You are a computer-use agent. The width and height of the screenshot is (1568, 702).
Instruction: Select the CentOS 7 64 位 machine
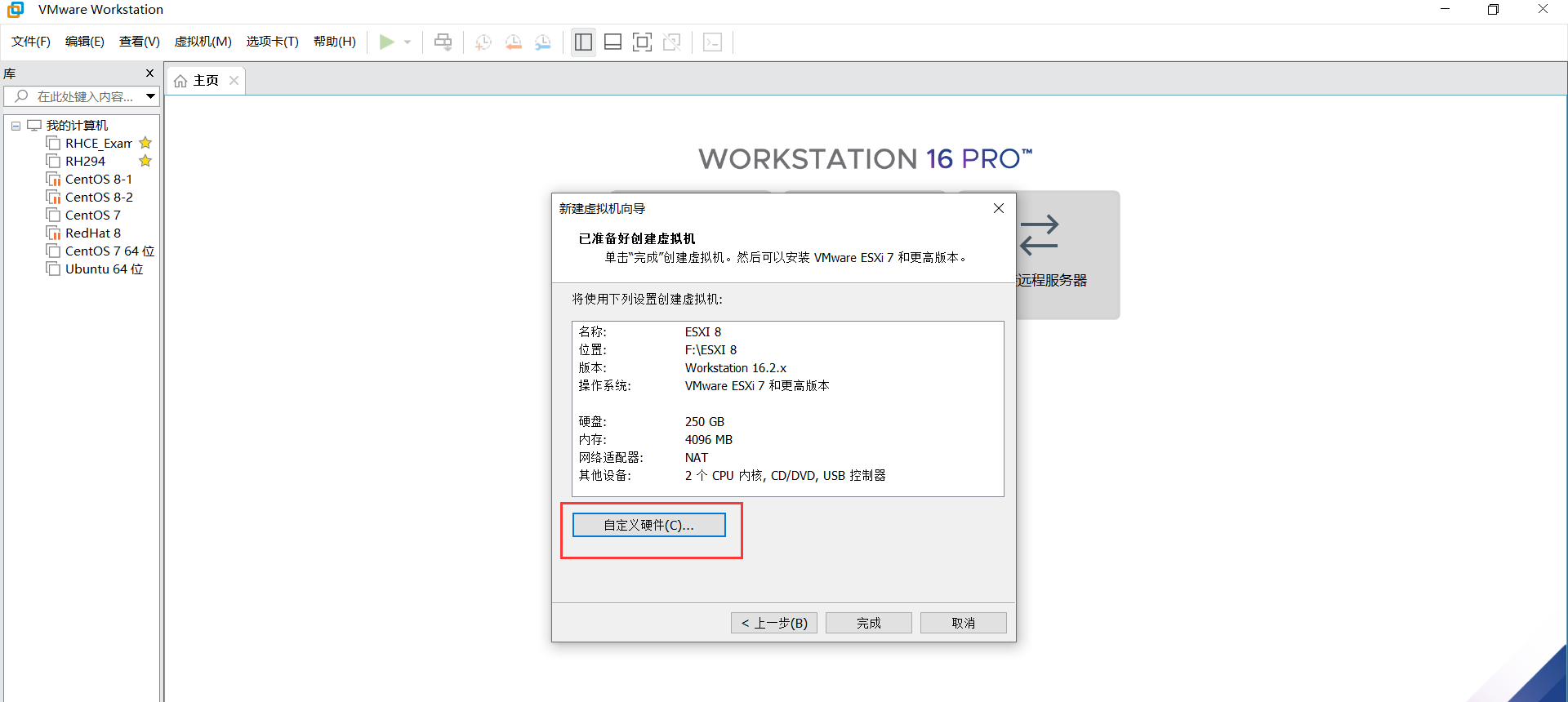coord(109,251)
